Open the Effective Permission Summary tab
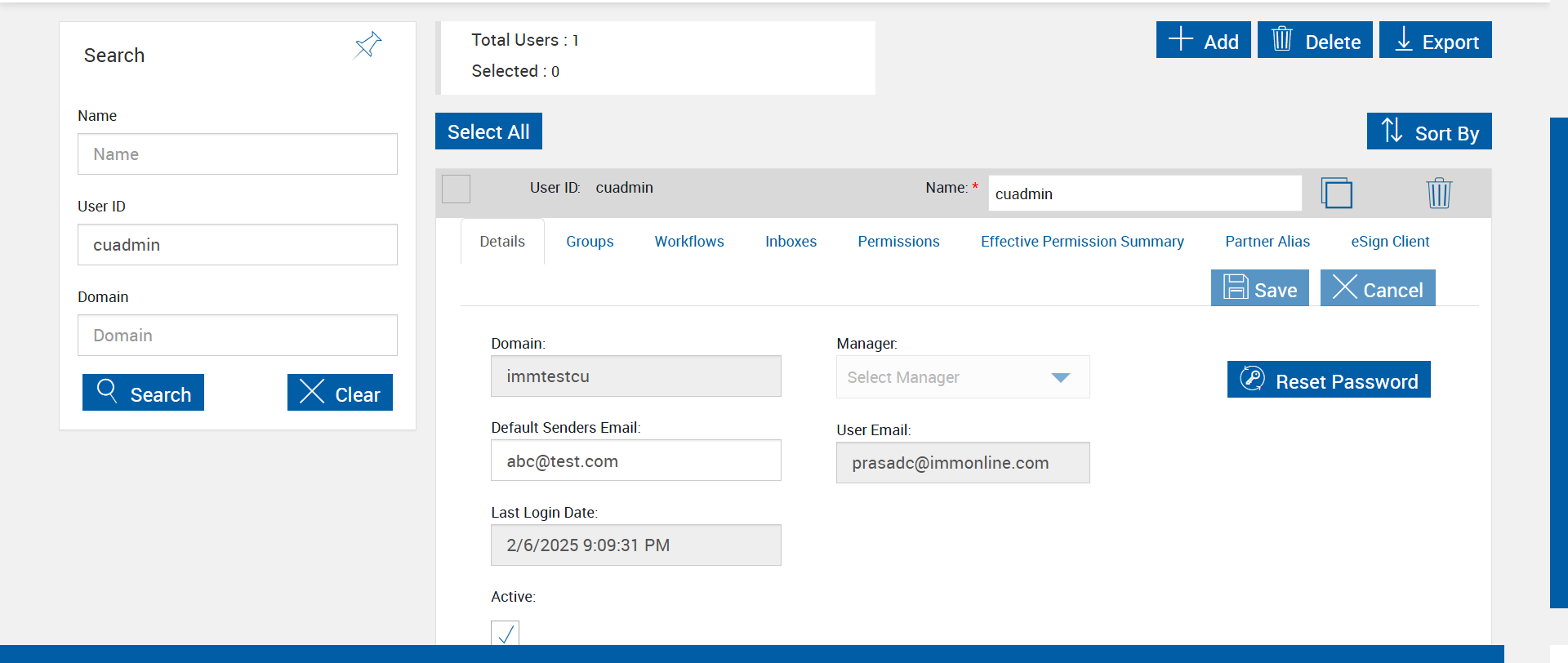1568x663 pixels. coord(1082,242)
